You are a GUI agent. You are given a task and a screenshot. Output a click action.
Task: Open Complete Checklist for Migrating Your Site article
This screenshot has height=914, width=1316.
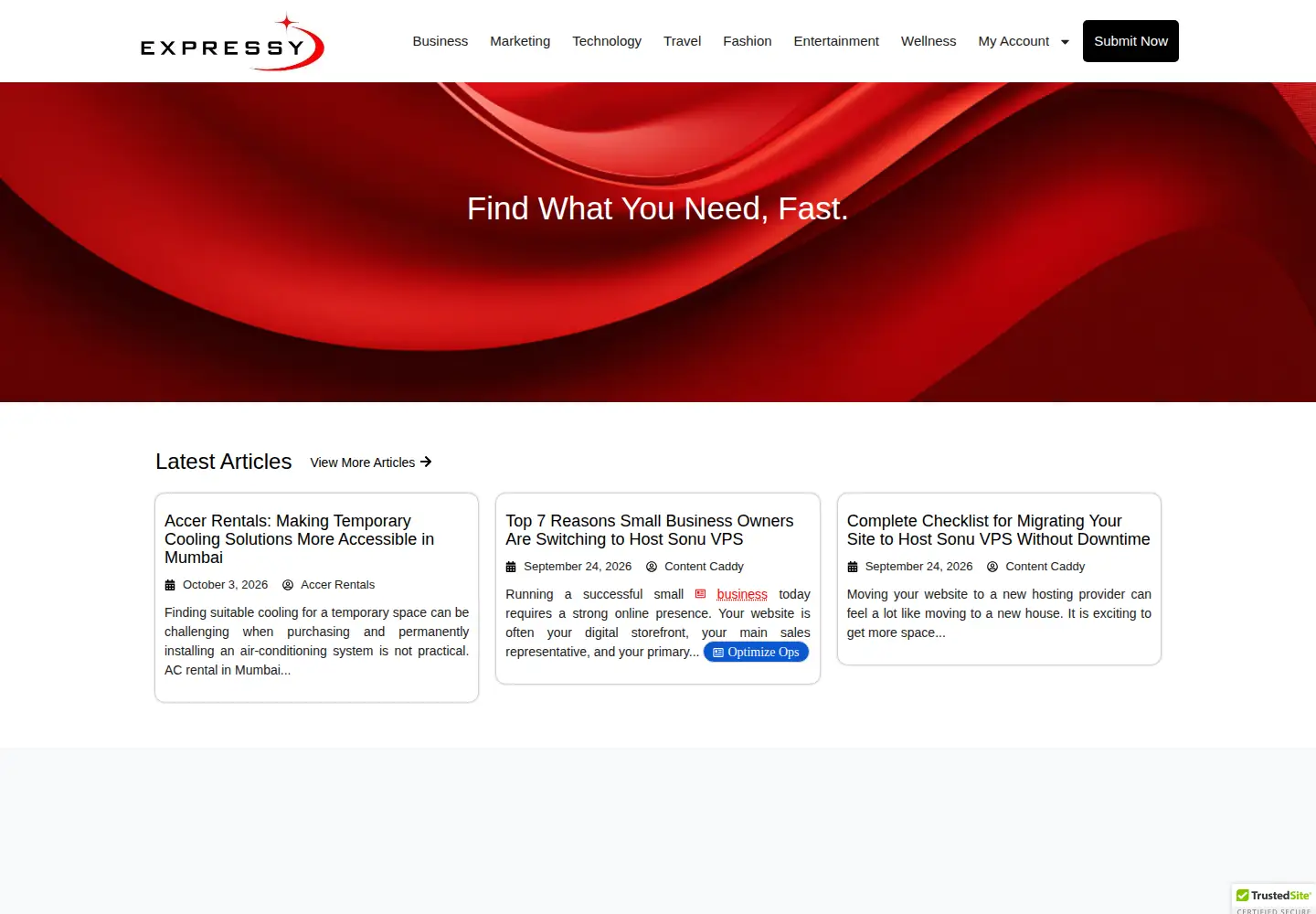pyautogui.click(x=999, y=530)
